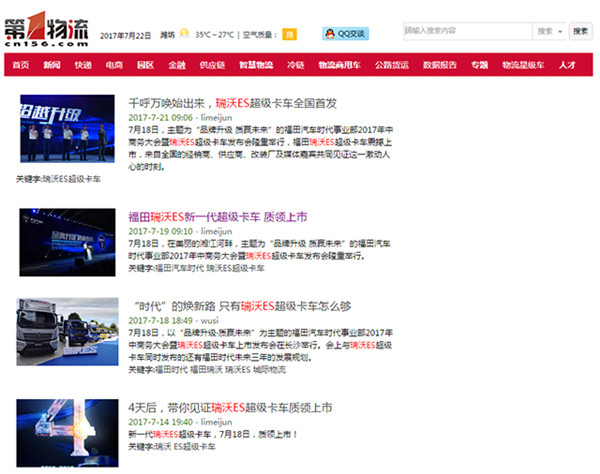Screen dimensions: 600x474
Task: Click keyword 瑞沃 ES超级卡车 under fourth article
Action: tap(185, 446)
